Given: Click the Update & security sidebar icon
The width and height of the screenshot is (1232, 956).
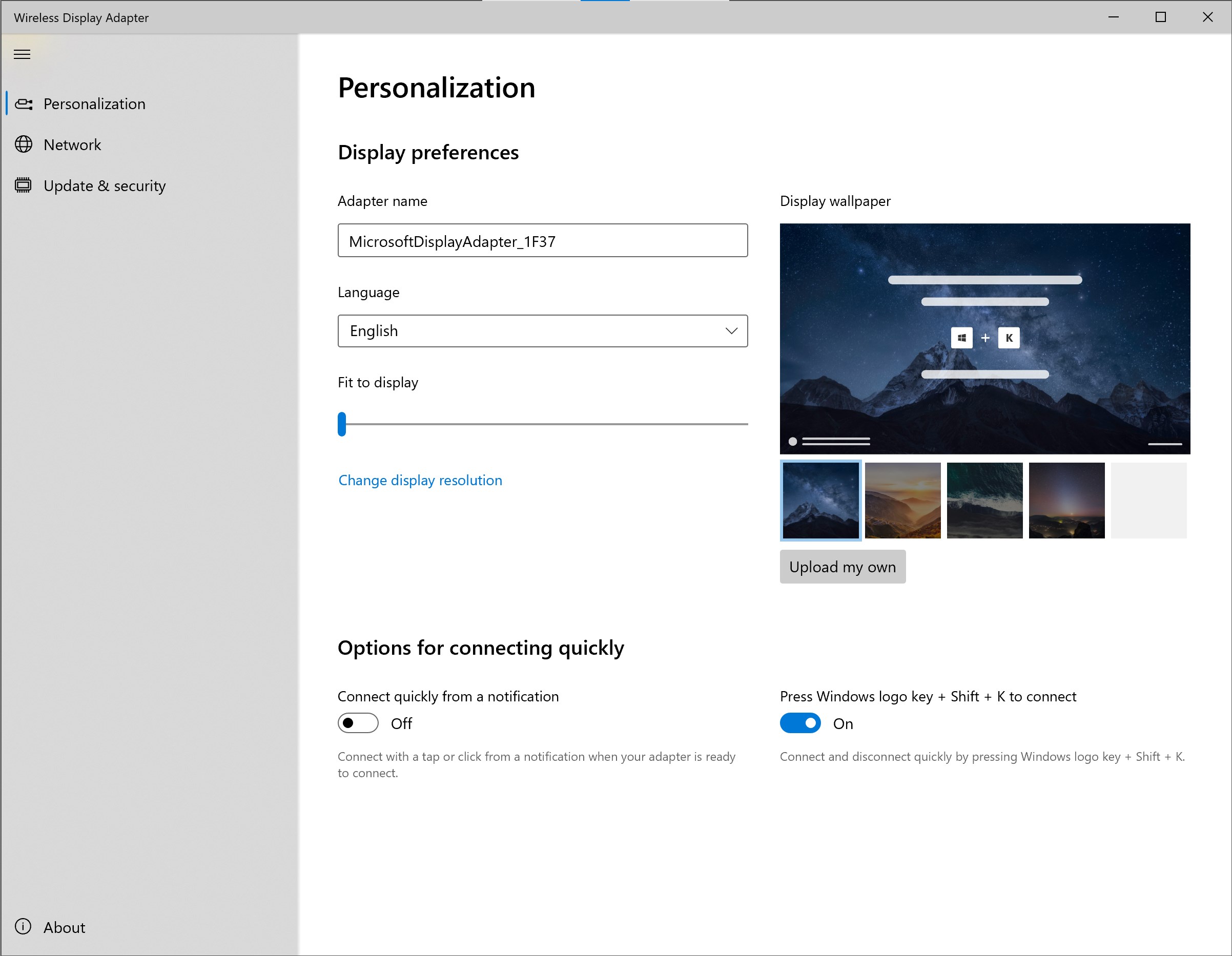Looking at the screenshot, I should point(24,185).
